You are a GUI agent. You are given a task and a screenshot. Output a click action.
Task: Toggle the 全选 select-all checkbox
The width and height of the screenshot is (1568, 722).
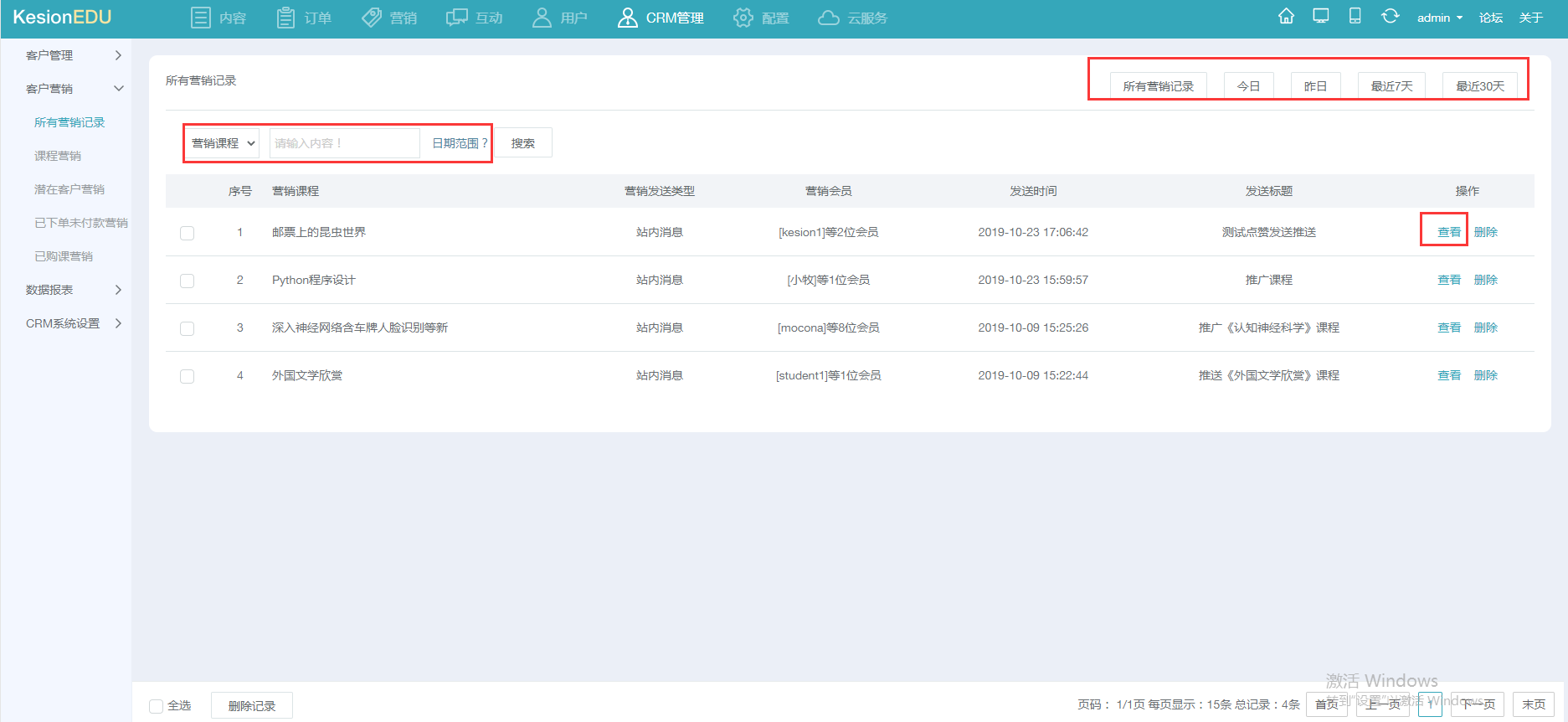click(156, 706)
